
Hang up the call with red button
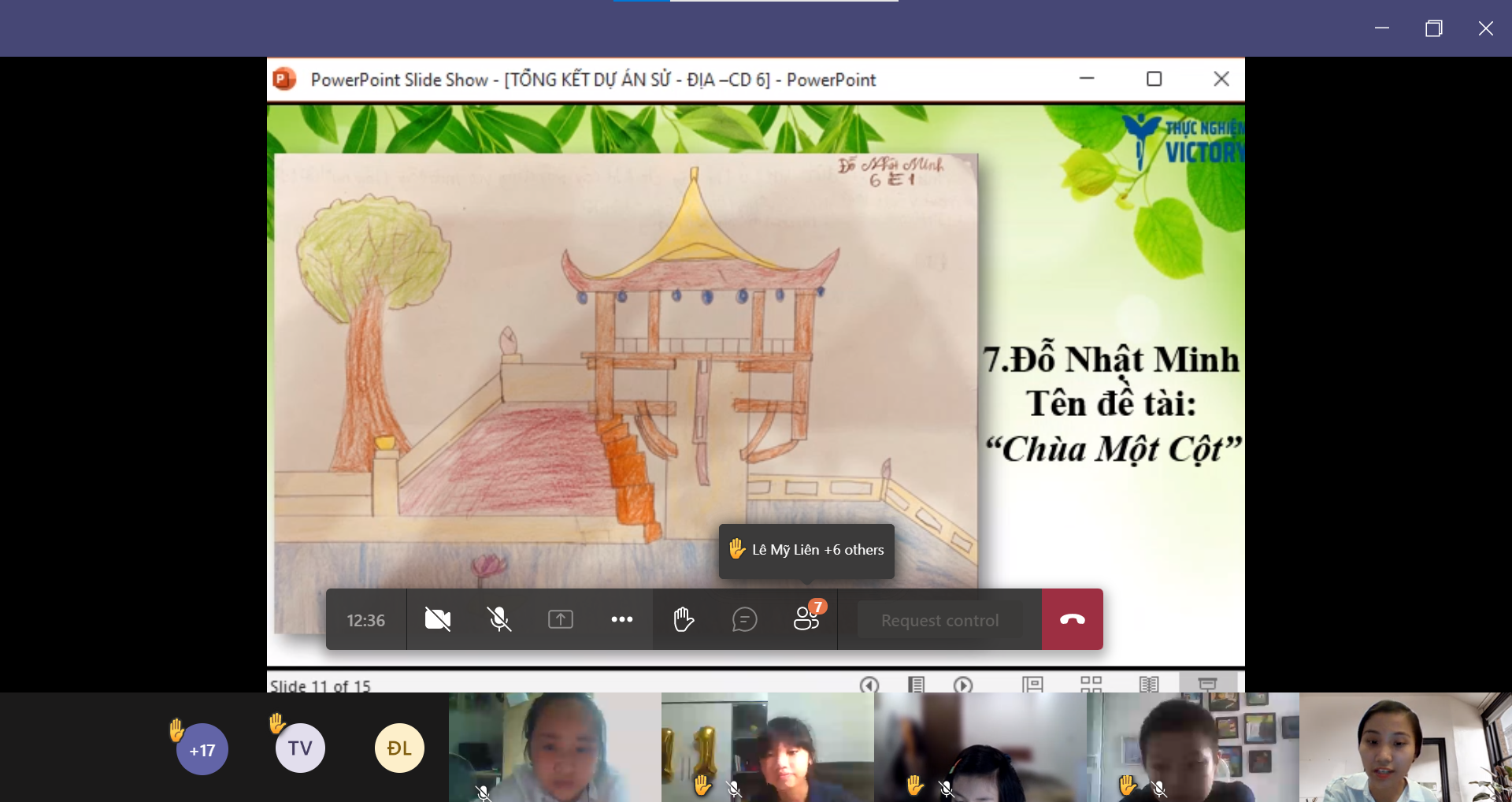[1072, 620]
